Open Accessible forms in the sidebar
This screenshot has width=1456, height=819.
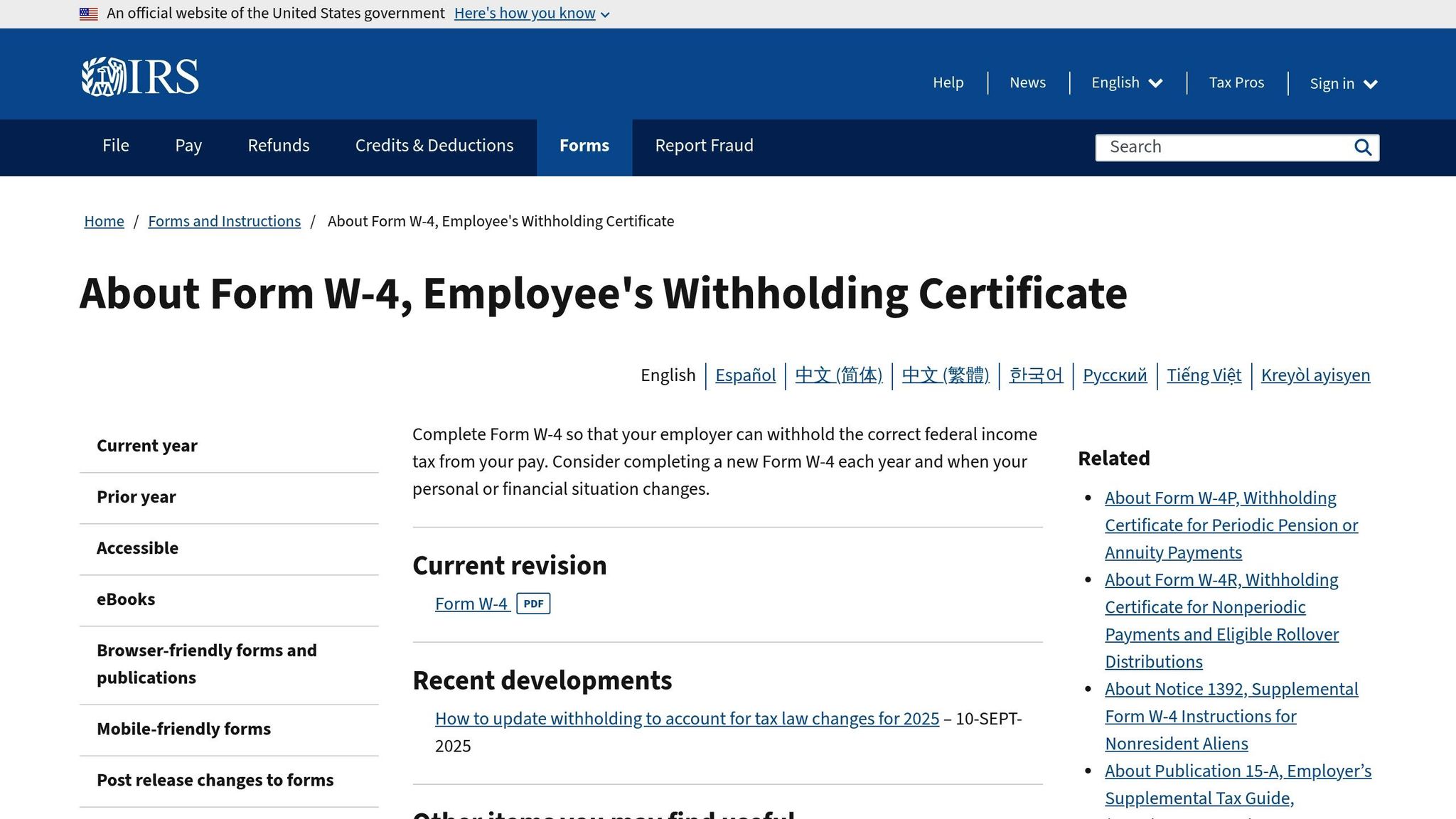pos(229,549)
